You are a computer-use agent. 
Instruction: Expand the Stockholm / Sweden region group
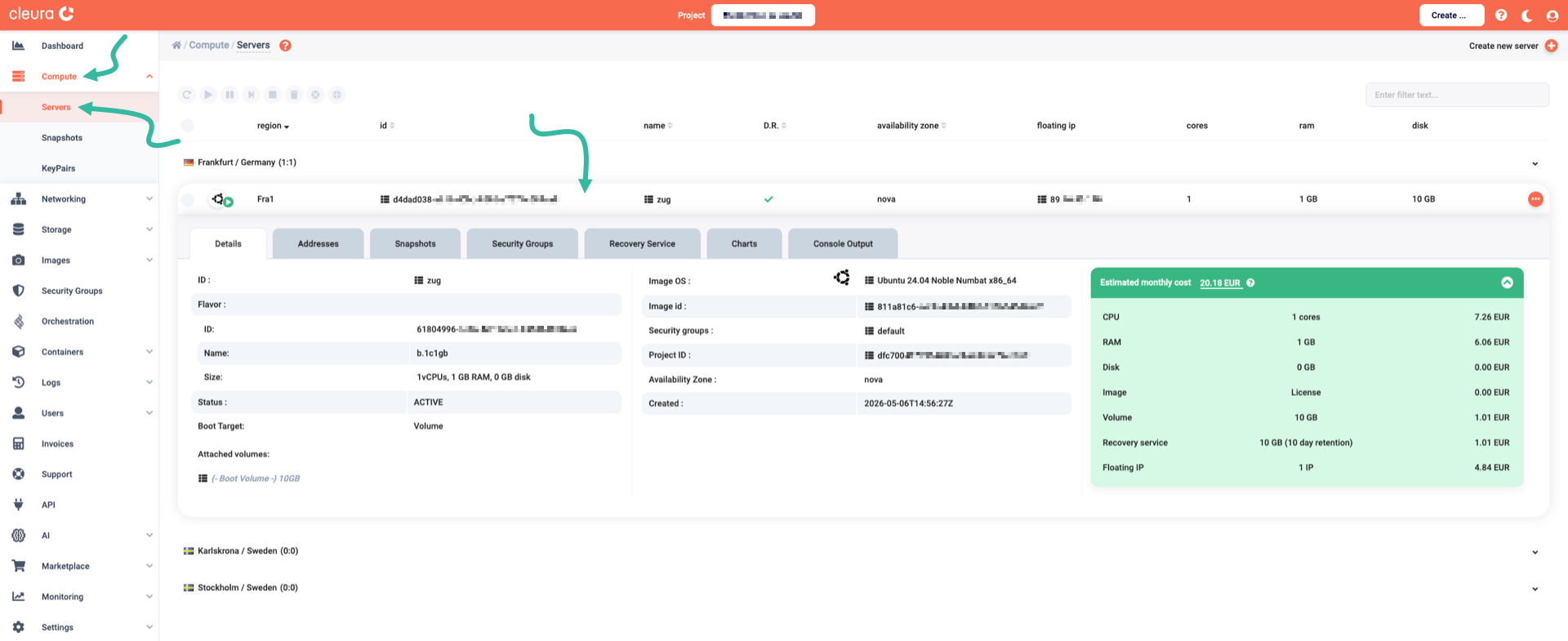tap(1535, 590)
